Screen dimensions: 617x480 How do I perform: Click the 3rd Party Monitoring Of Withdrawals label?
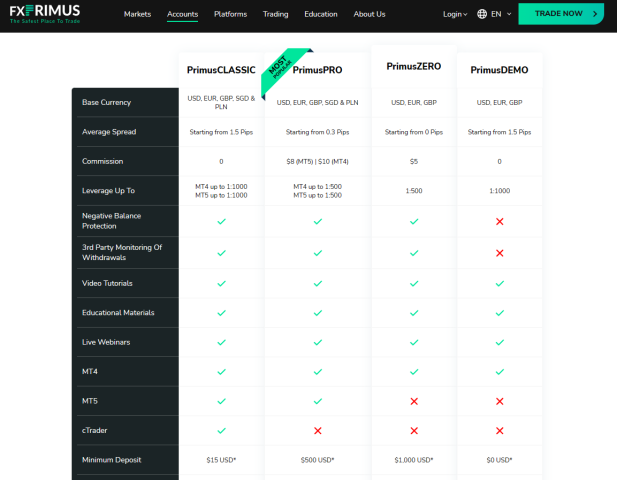point(122,253)
